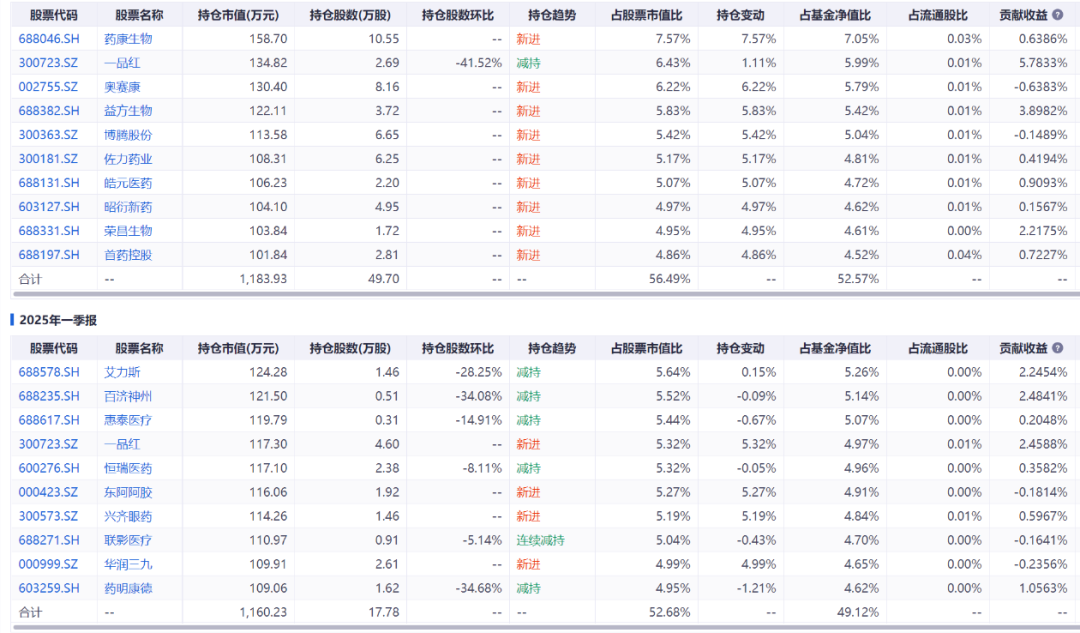Click help icon beside 贡献收益 in top table
Viewport: 1080px width, 633px height.
click(1057, 14)
